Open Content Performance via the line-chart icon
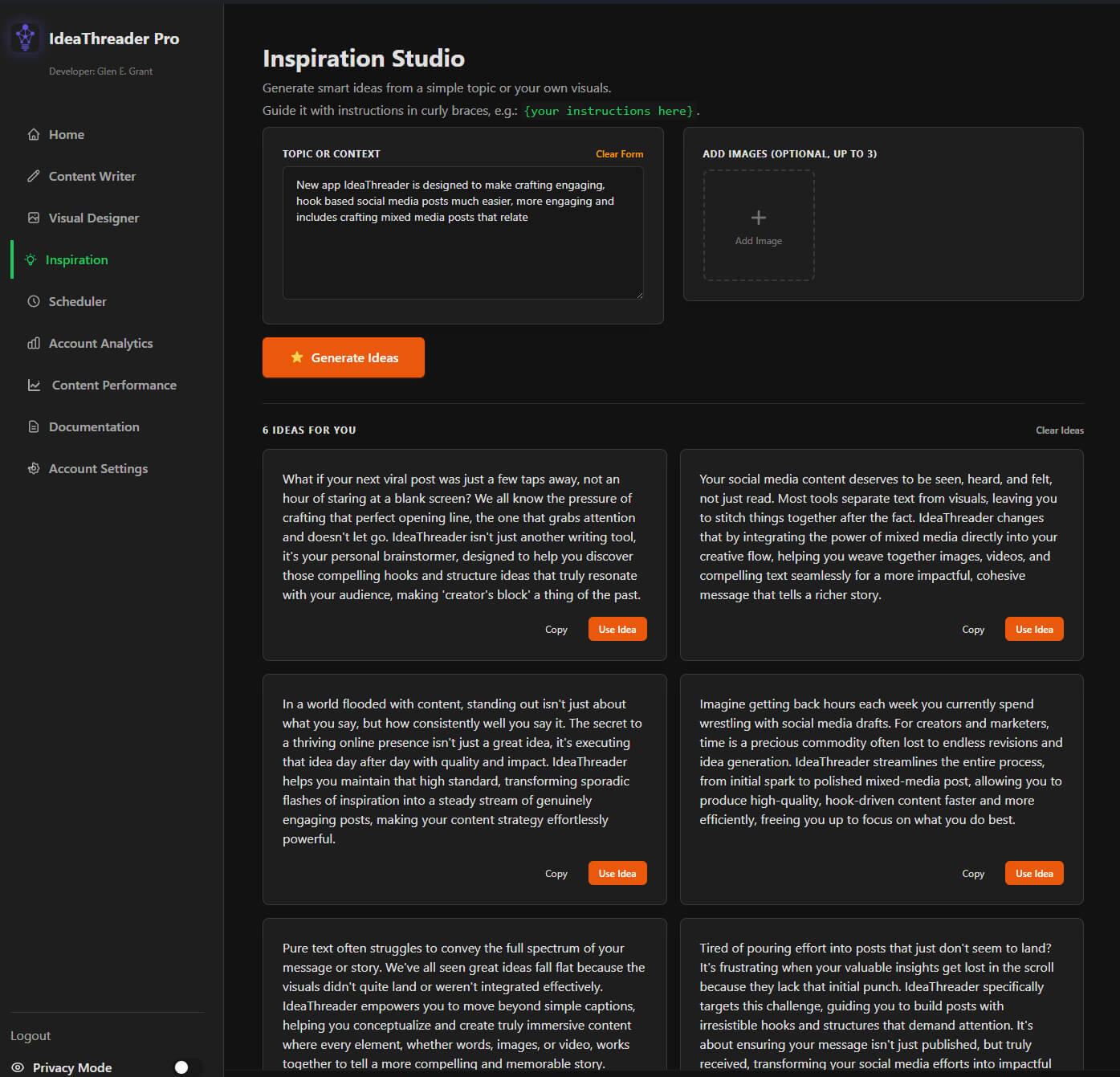1120x1077 pixels. click(x=33, y=385)
